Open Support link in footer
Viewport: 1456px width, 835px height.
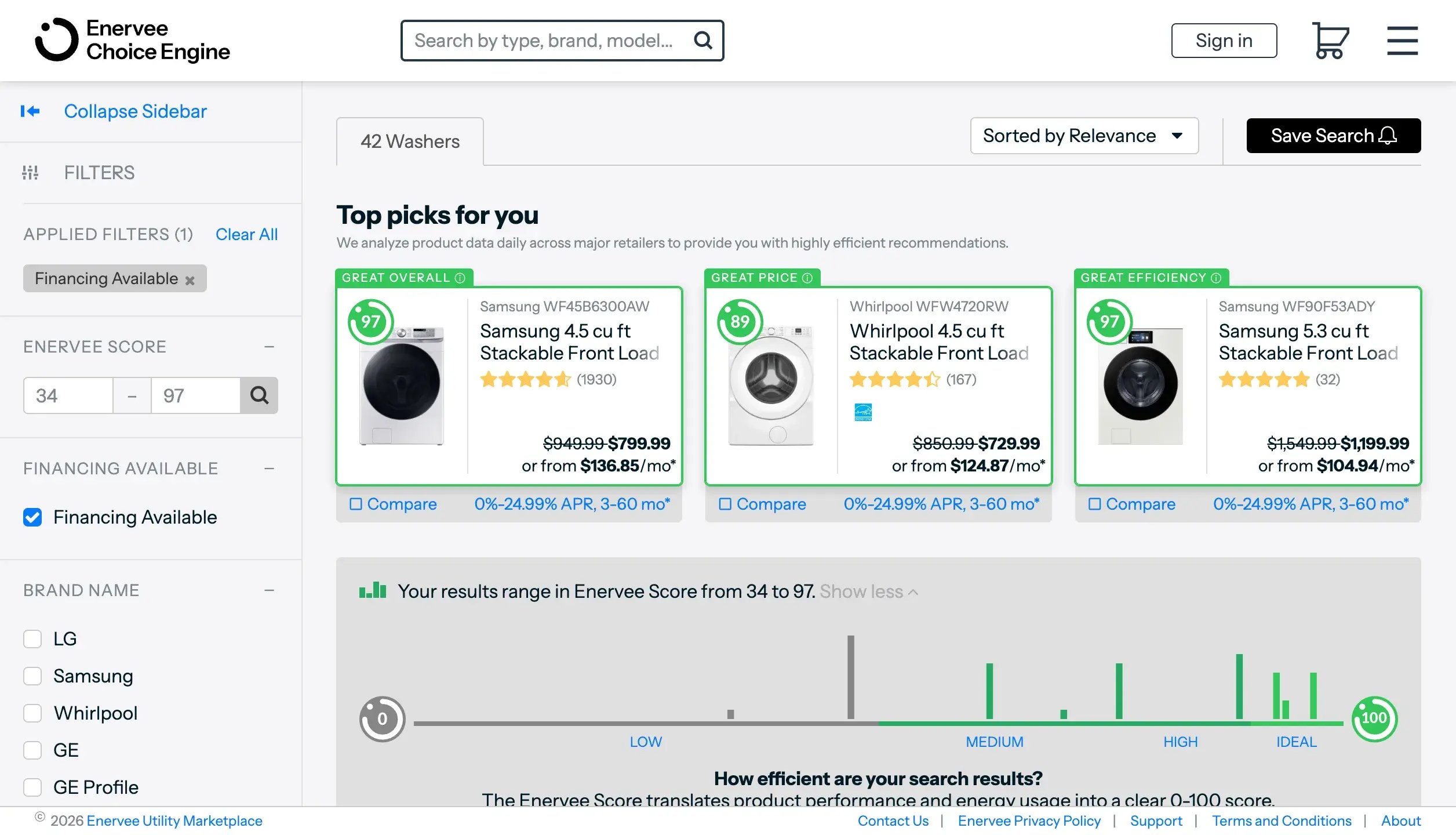(1156, 821)
